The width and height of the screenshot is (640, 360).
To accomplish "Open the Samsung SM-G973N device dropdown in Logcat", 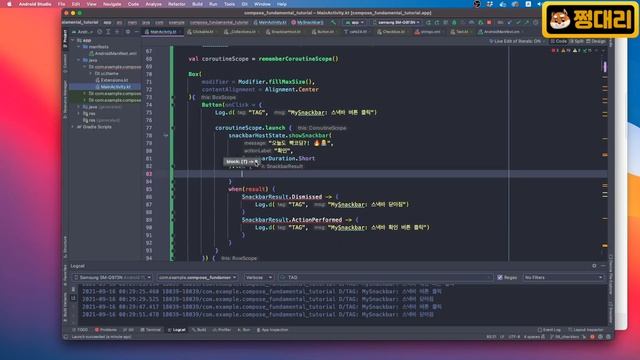I will point(112,277).
